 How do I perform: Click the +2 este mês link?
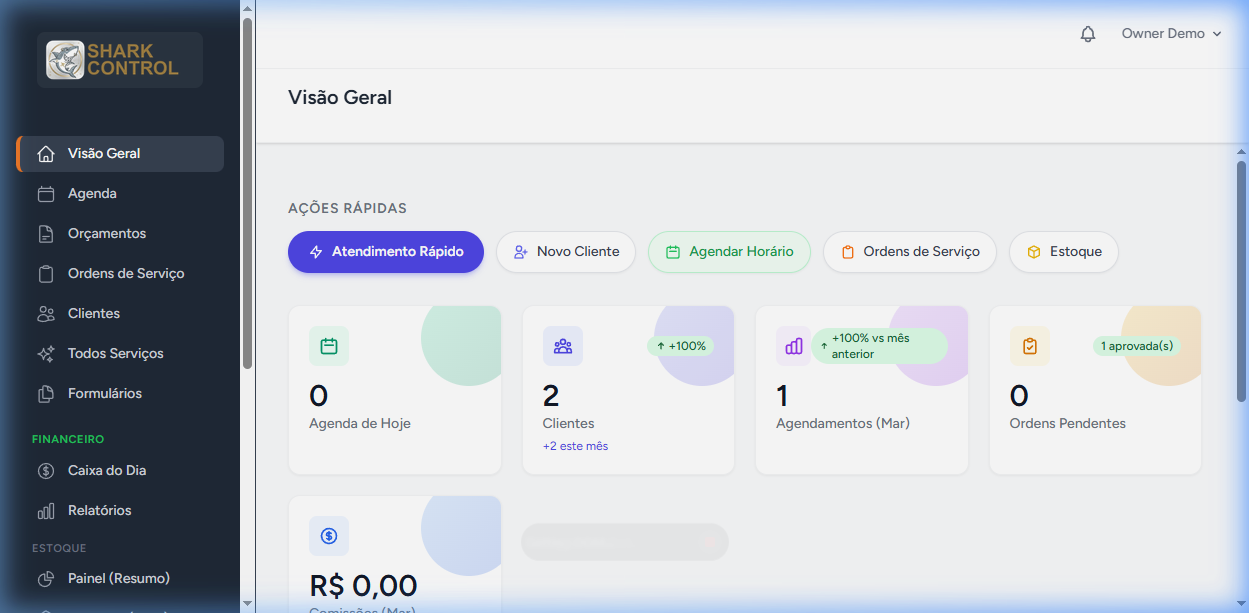pos(575,446)
